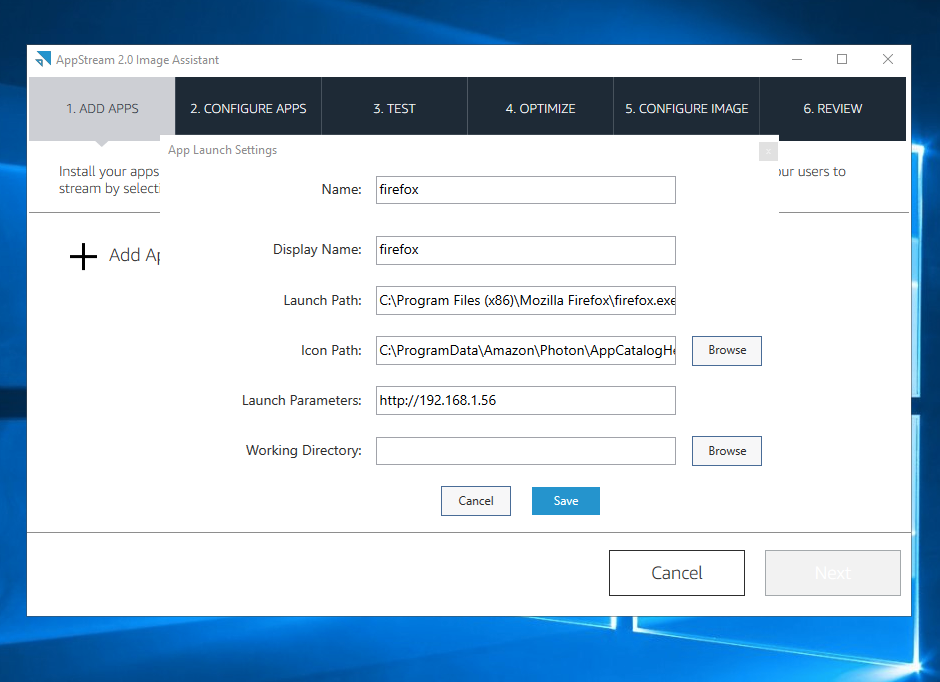Edit the Launch Parameters field
940x682 pixels.
point(526,400)
